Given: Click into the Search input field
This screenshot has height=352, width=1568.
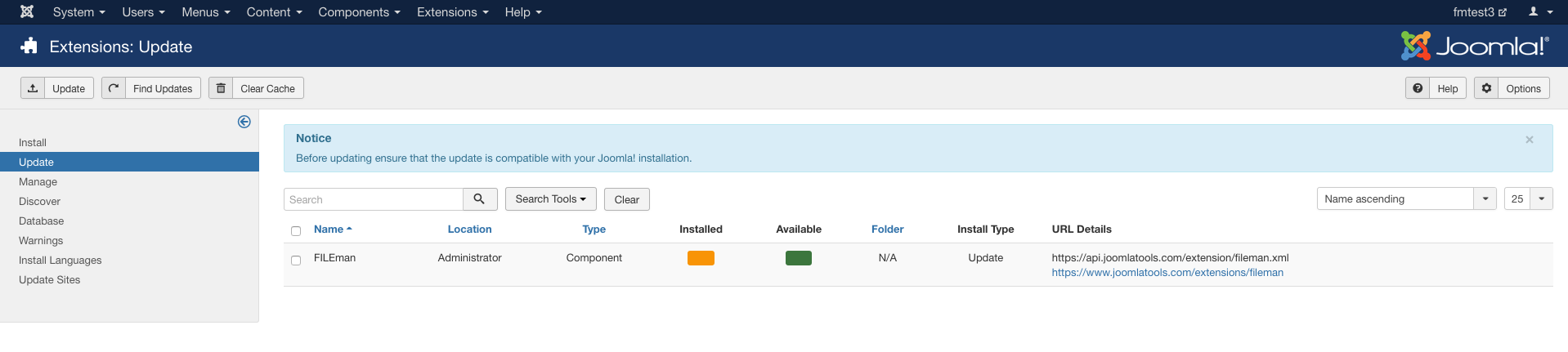Looking at the screenshot, I should pos(374,199).
